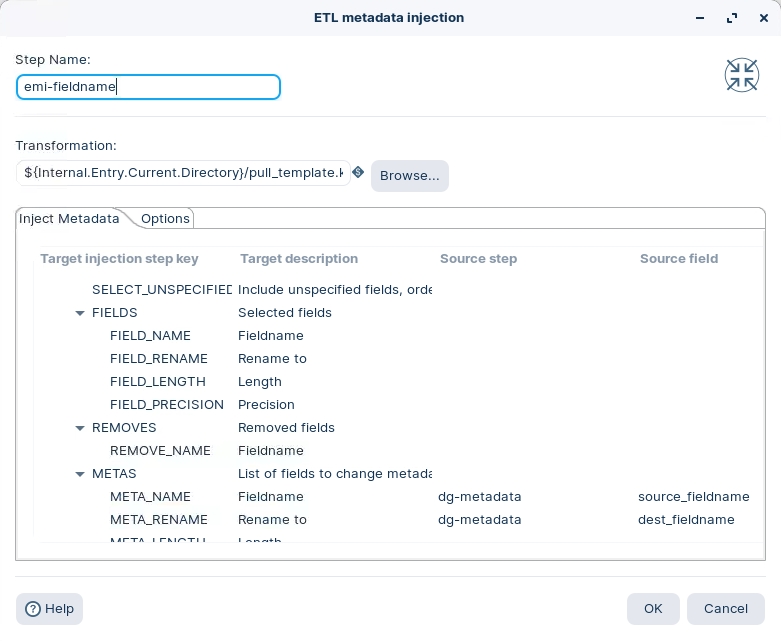
Task: Click the variable diamond icon beside transformation path
Action: click(x=358, y=173)
